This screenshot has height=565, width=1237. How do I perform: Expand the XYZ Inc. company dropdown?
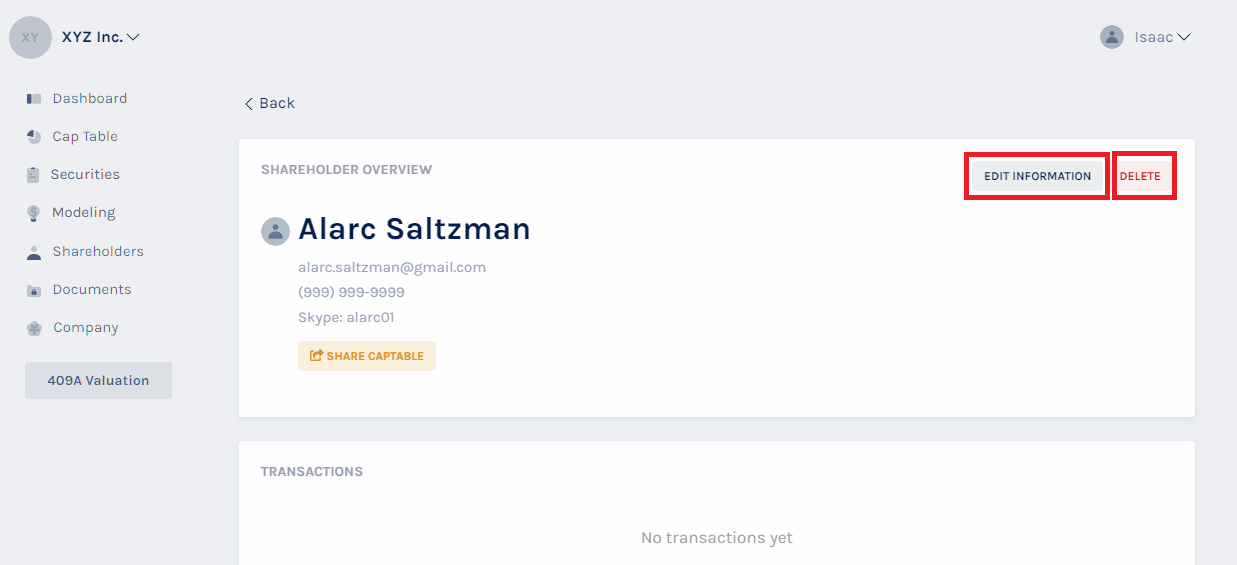(x=133, y=37)
